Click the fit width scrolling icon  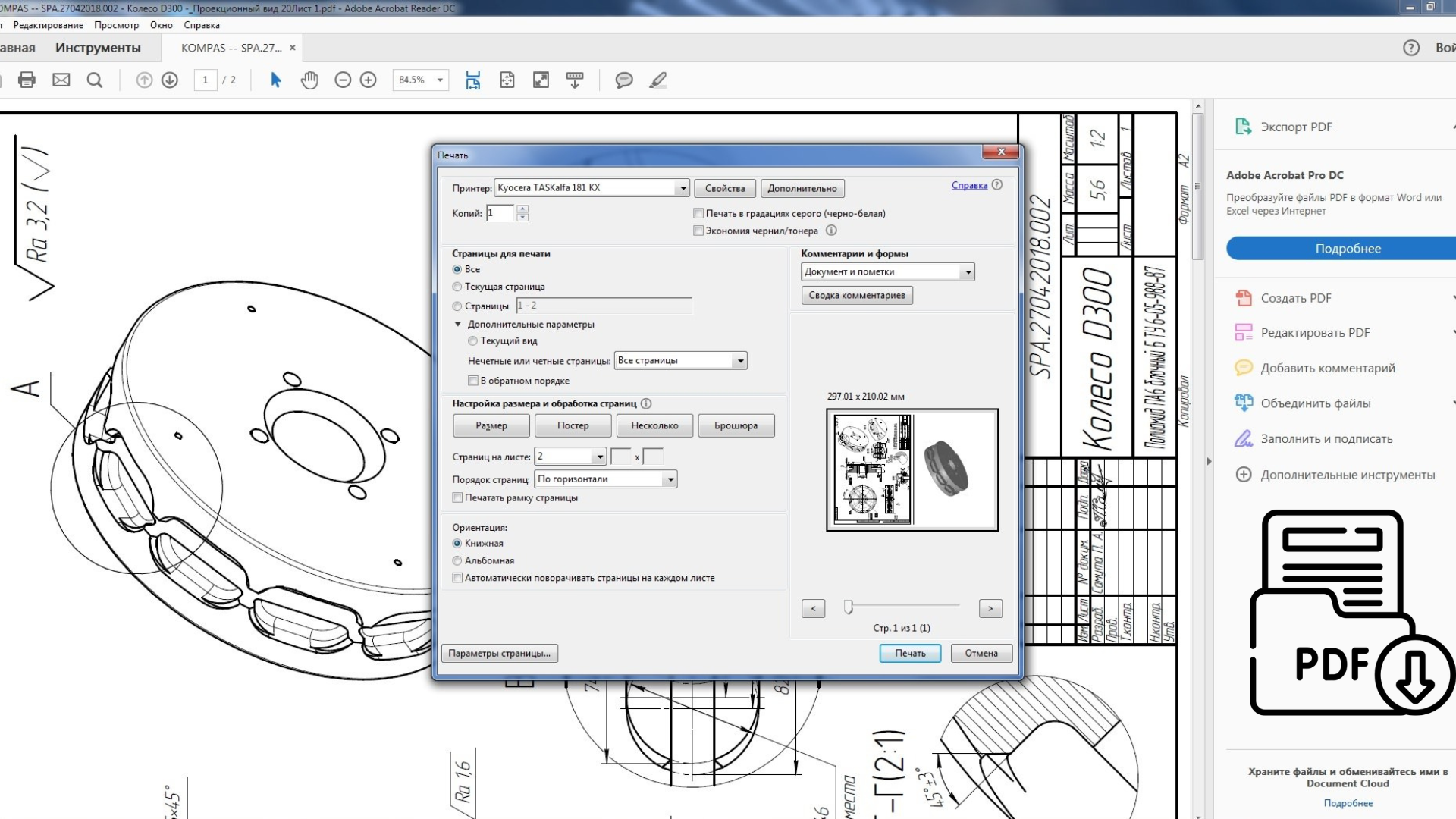pyautogui.click(x=473, y=80)
